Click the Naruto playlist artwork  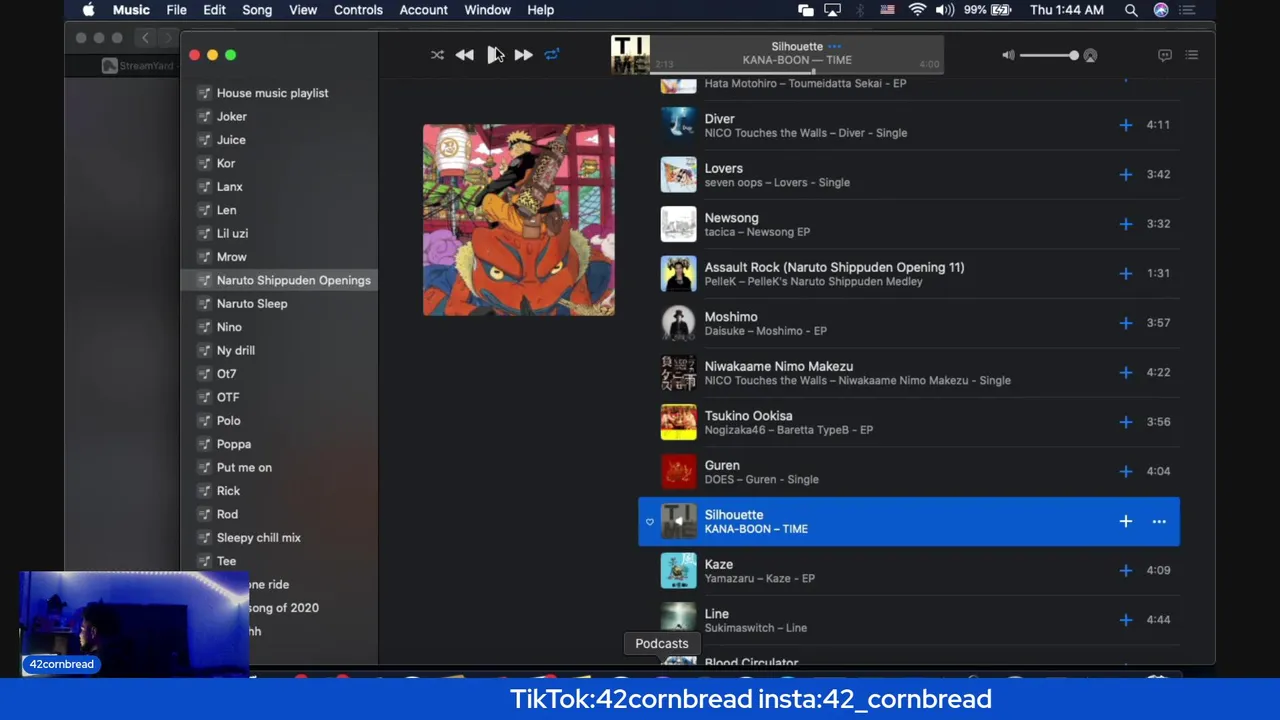click(x=519, y=220)
